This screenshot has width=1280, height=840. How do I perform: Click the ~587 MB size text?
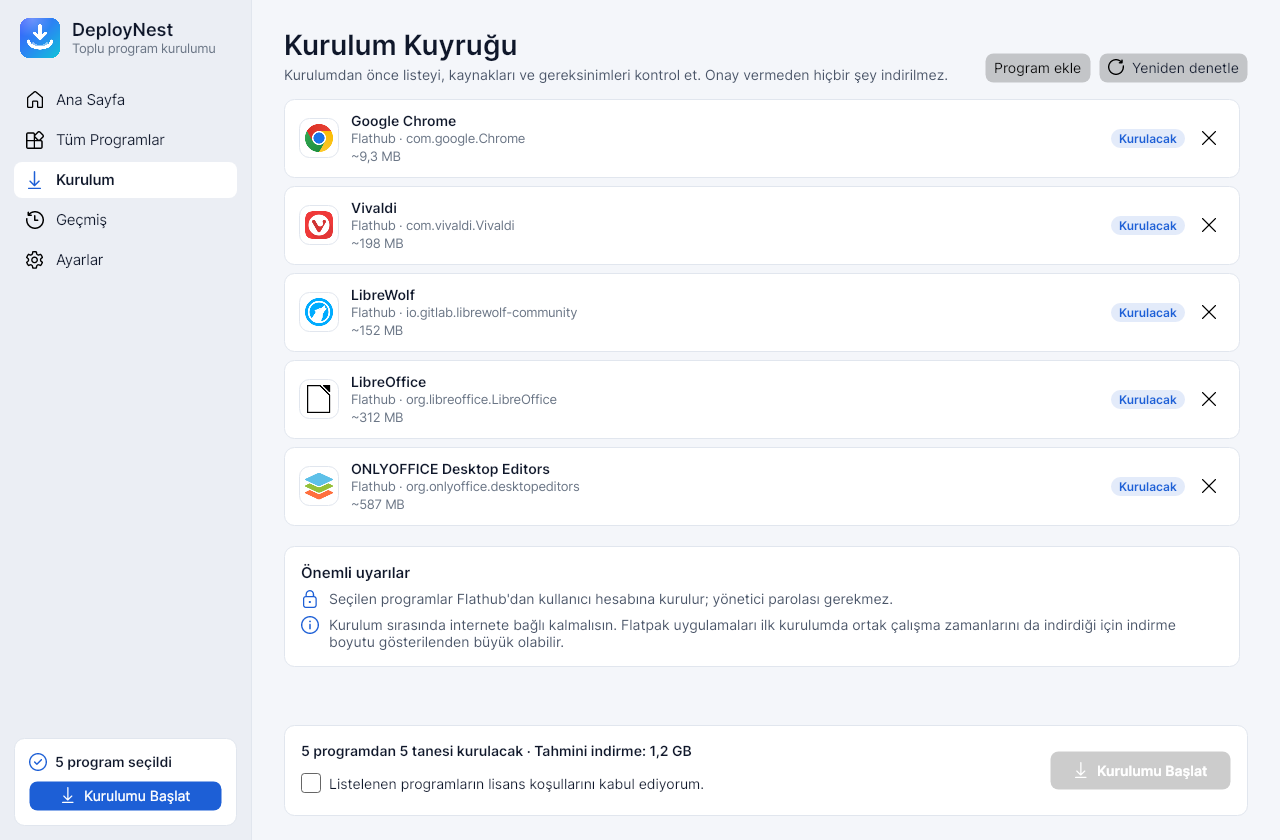coord(378,505)
